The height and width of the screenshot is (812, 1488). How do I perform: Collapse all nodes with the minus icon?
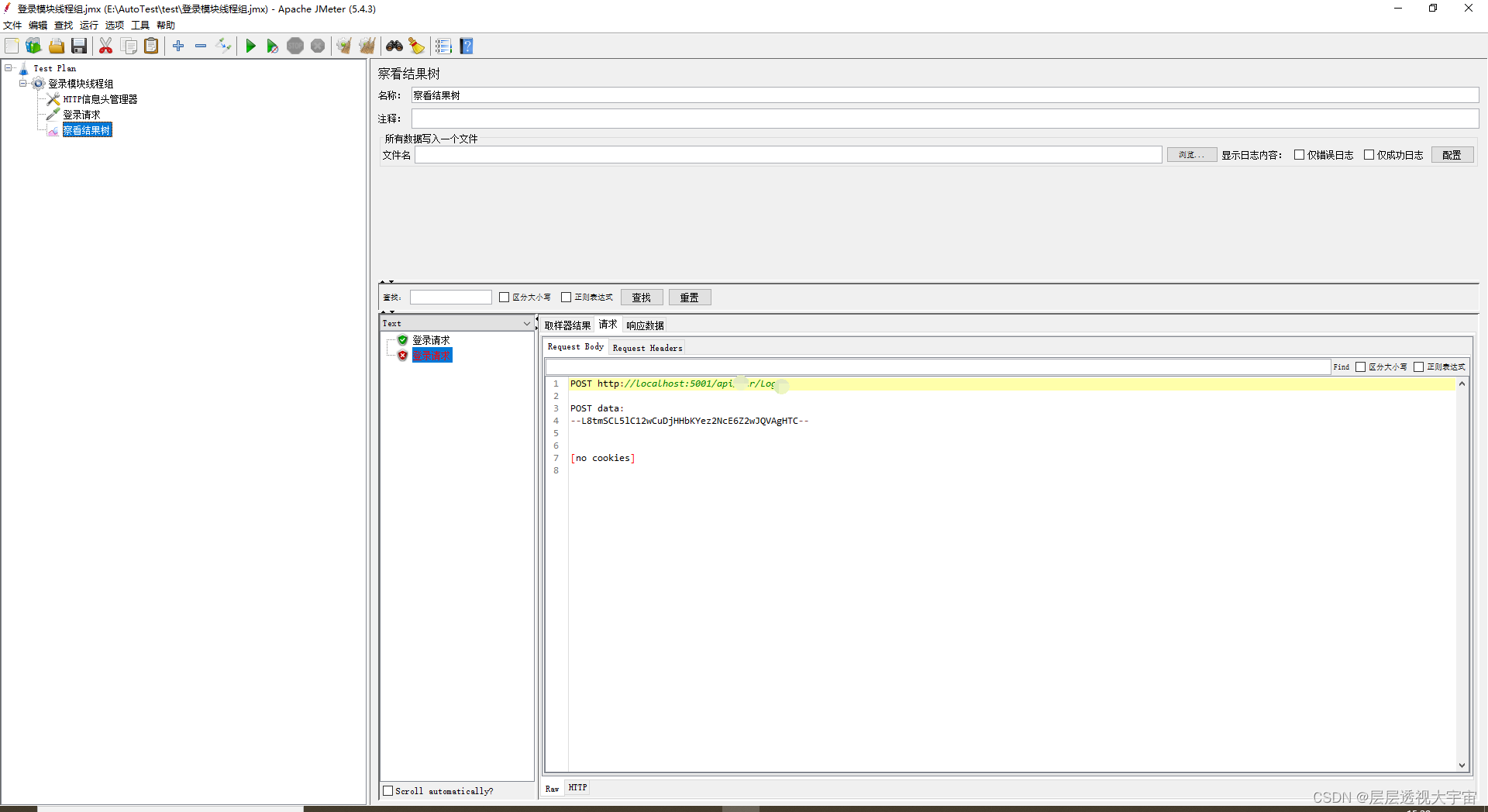[x=201, y=46]
